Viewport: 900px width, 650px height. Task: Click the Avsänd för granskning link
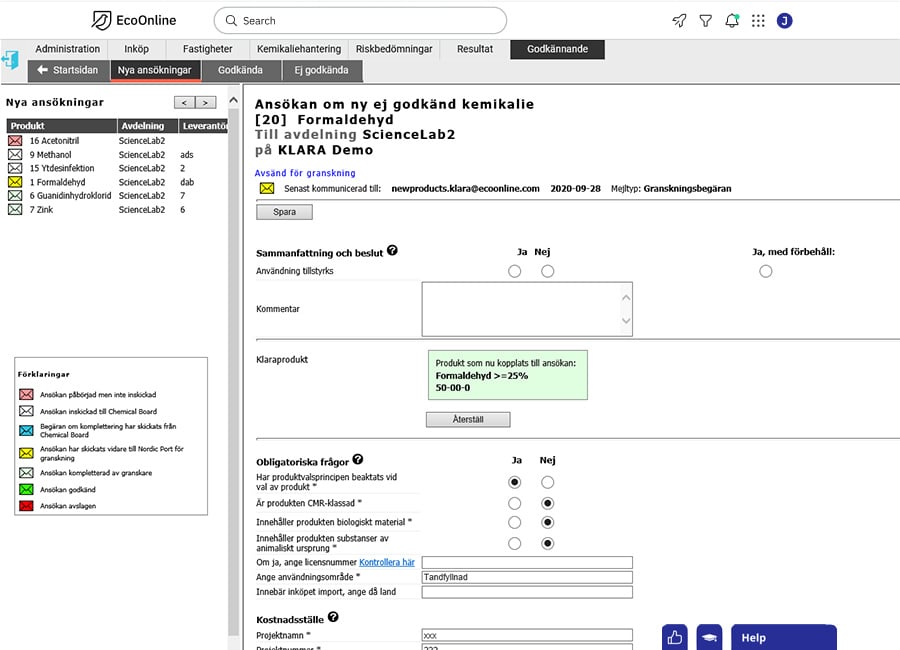click(305, 173)
